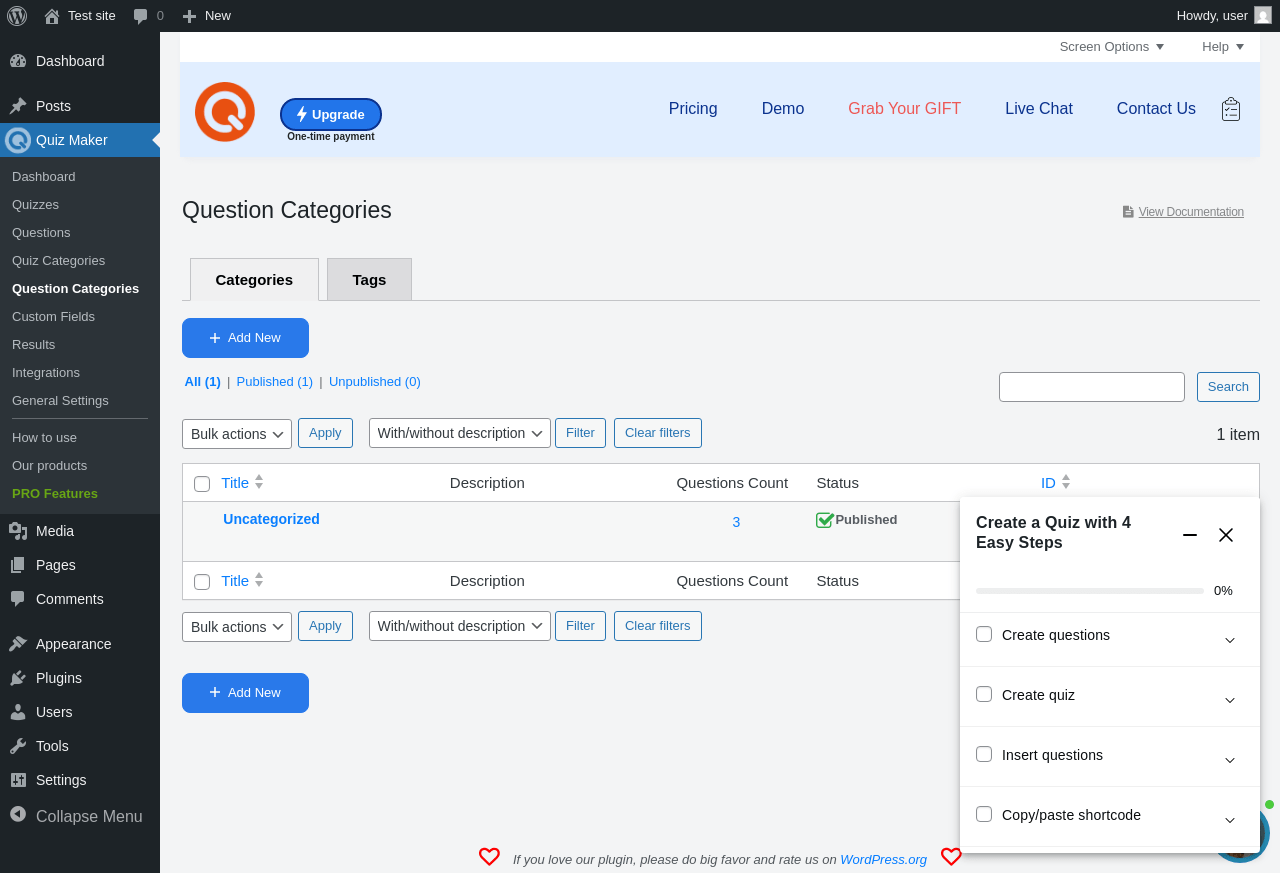Open the Uncategorized category link

pyautogui.click(x=271, y=519)
